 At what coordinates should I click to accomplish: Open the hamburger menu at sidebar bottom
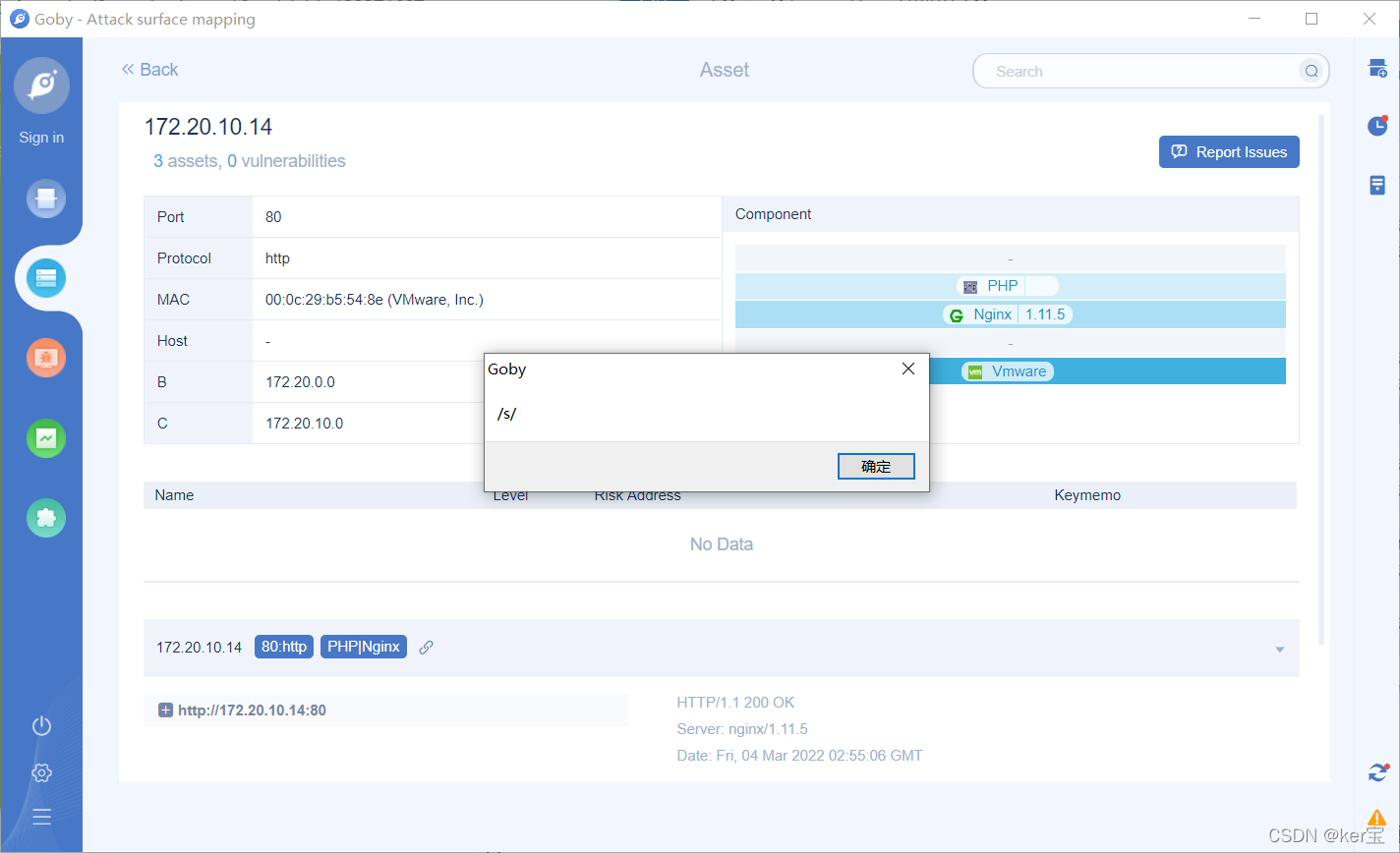41,817
